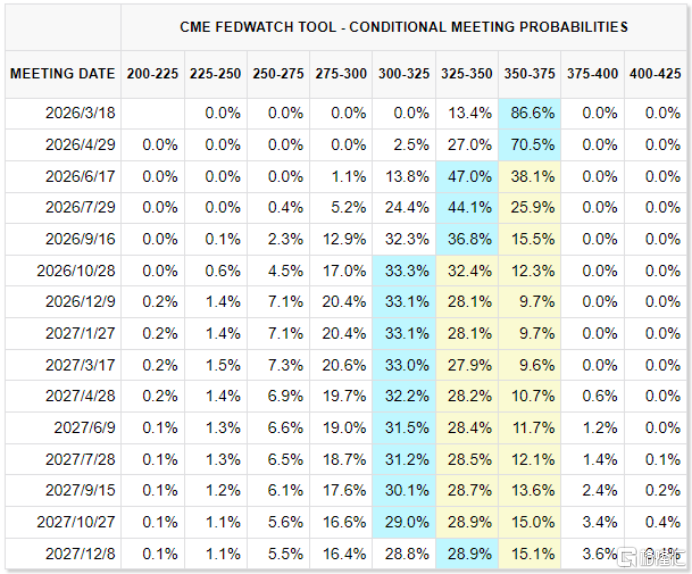
Task: Click the 2026/6/17 meeting date
Action: click(80, 176)
